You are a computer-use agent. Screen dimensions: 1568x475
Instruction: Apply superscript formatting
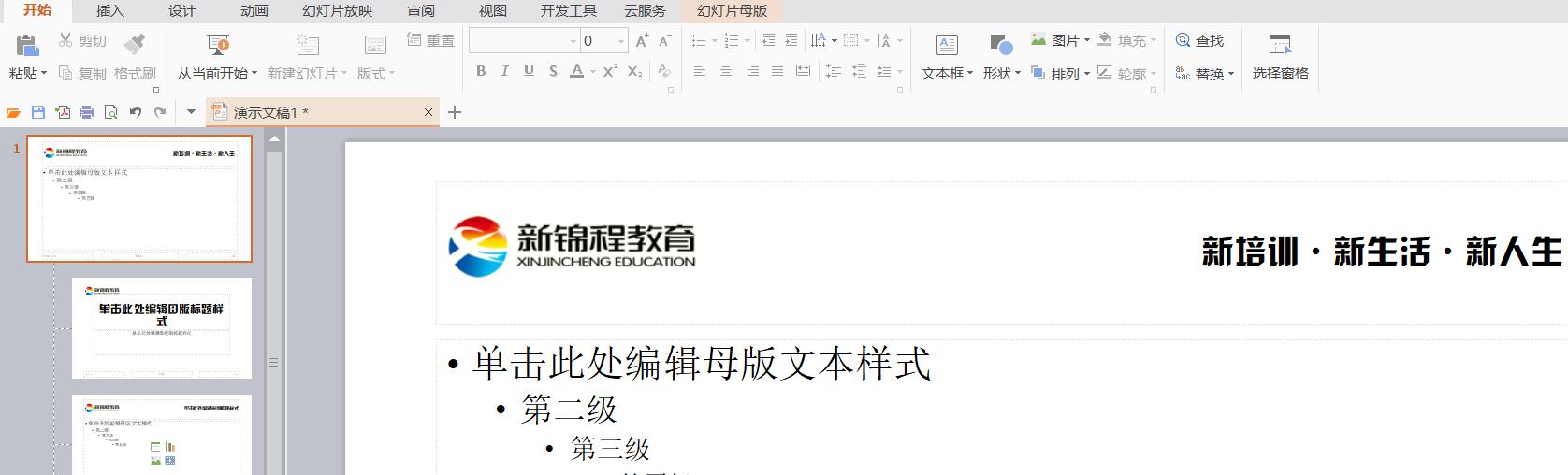click(610, 71)
